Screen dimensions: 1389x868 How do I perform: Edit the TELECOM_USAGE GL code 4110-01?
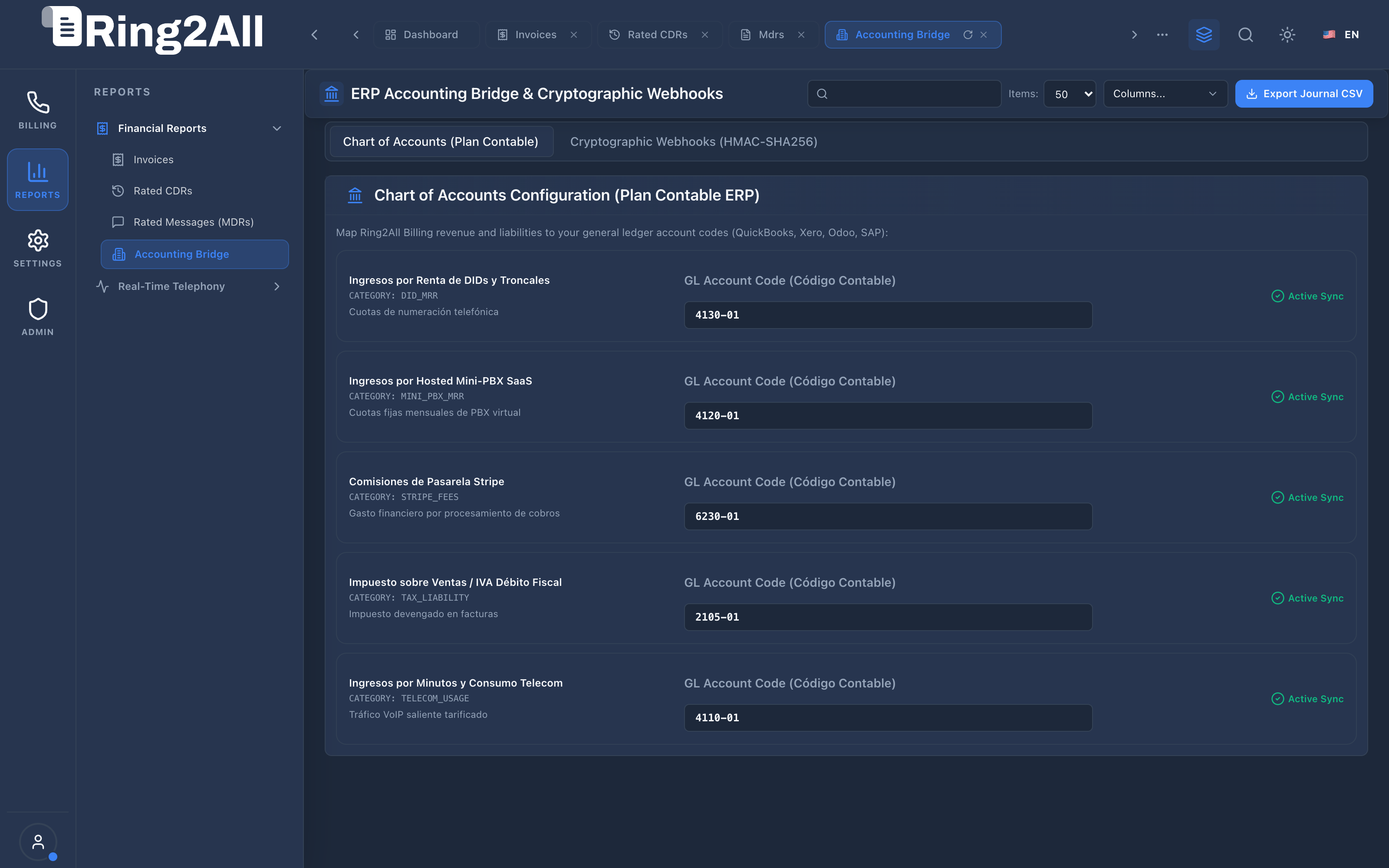click(x=888, y=717)
